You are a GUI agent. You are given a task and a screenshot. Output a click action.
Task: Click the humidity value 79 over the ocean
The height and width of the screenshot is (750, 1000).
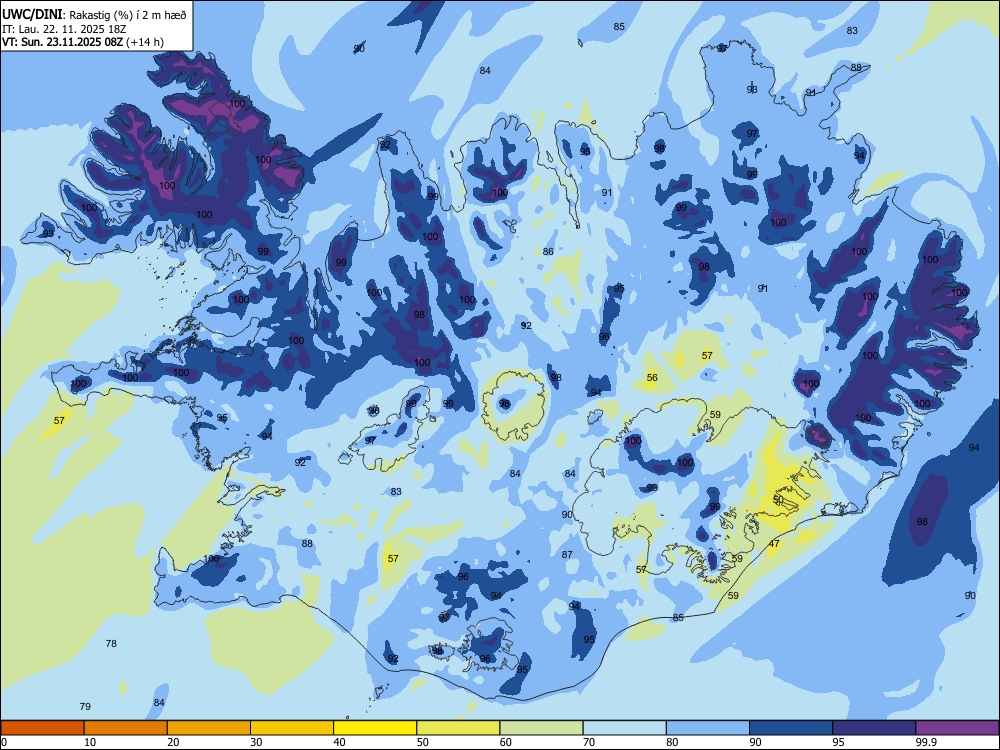(x=85, y=706)
